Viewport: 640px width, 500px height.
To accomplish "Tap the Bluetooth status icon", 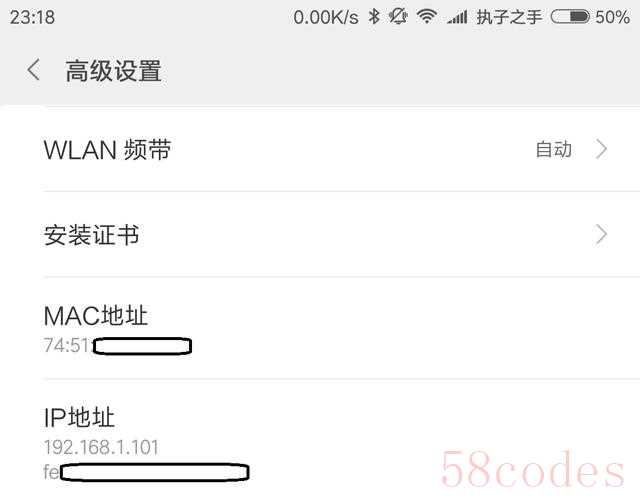I will [x=374, y=17].
